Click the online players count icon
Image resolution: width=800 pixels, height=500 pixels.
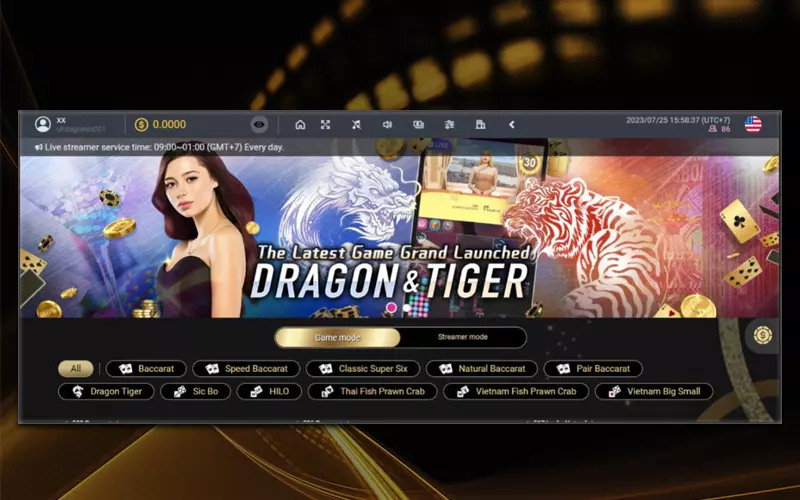coord(712,130)
